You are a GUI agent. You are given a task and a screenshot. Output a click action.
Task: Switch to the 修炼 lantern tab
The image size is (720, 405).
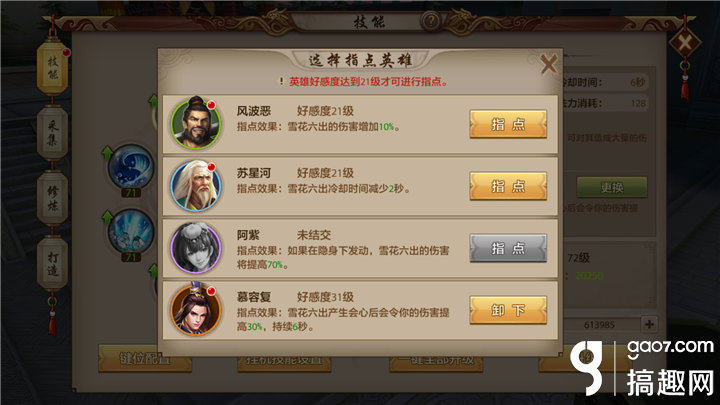(x=52, y=198)
